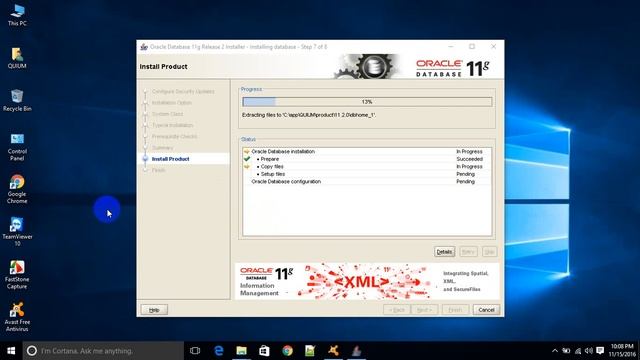The image size is (640, 360).
Task: Select Configure Security Updates step
Action: 183,91
